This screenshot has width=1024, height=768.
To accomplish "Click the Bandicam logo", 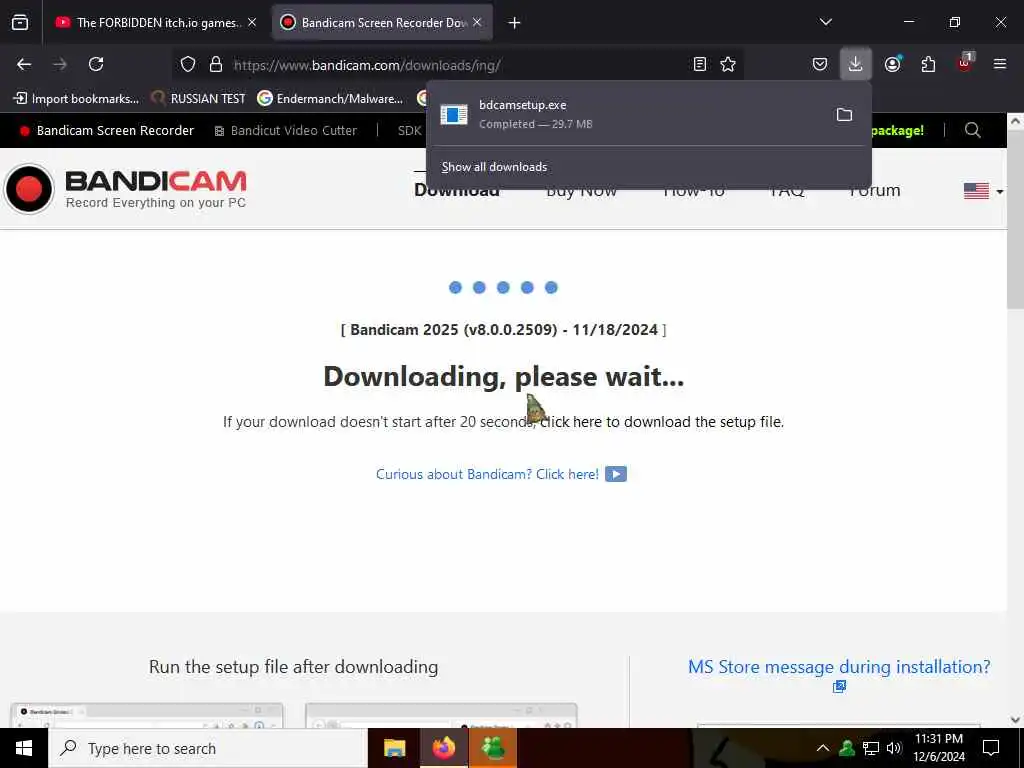I will click(125, 189).
